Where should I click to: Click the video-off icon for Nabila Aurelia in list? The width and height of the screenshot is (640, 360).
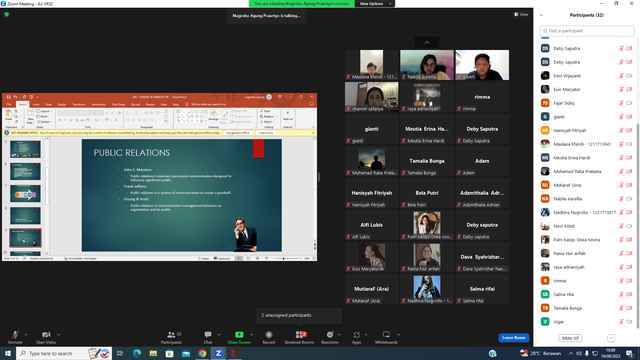click(x=629, y=199)
